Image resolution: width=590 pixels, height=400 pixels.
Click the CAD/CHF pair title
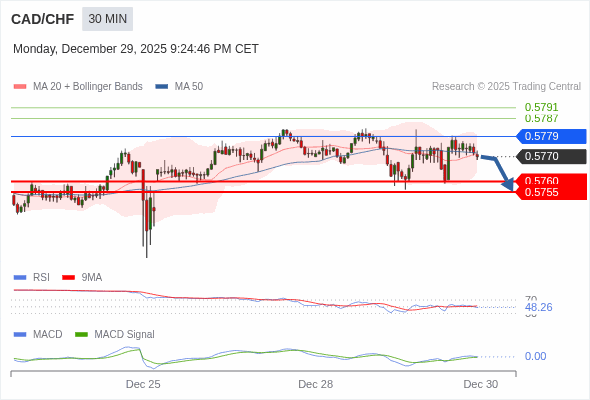coord(43,19)
